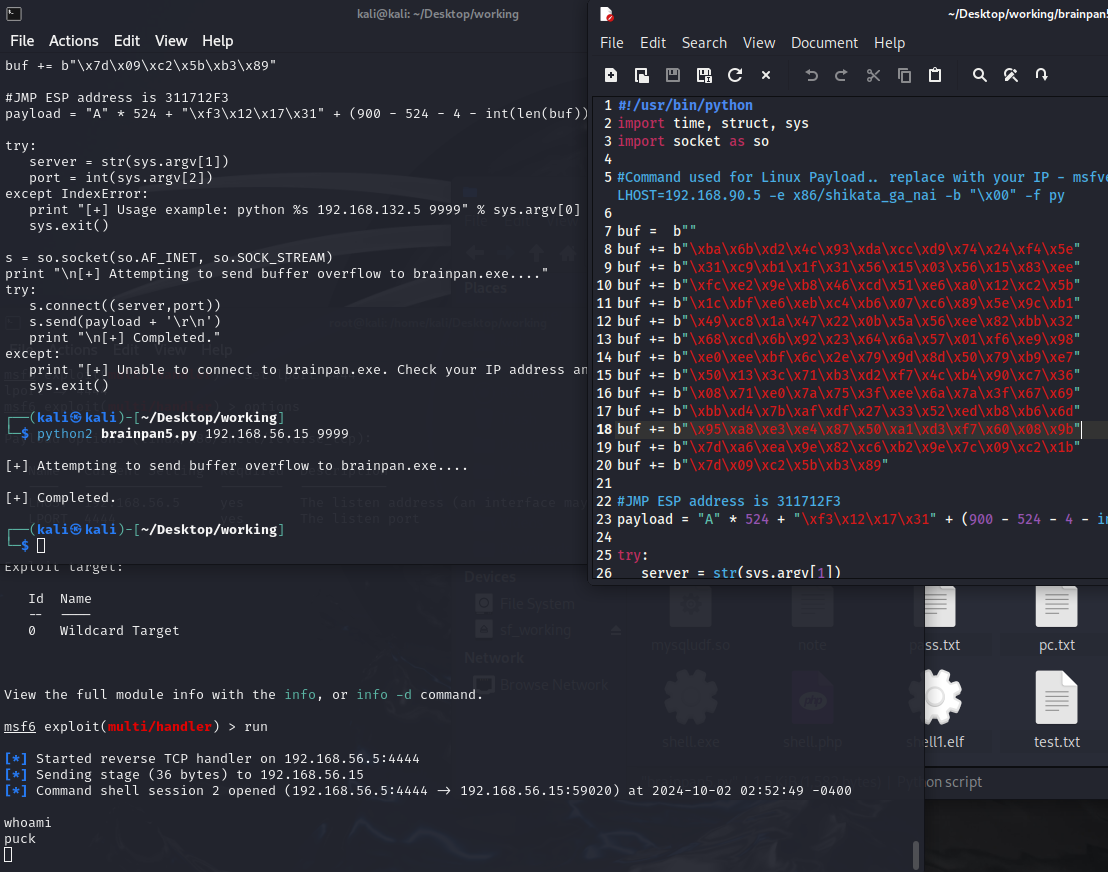1108x872 pixels.
Task: Select the test.txt file icon
Action: point(1056,698)
